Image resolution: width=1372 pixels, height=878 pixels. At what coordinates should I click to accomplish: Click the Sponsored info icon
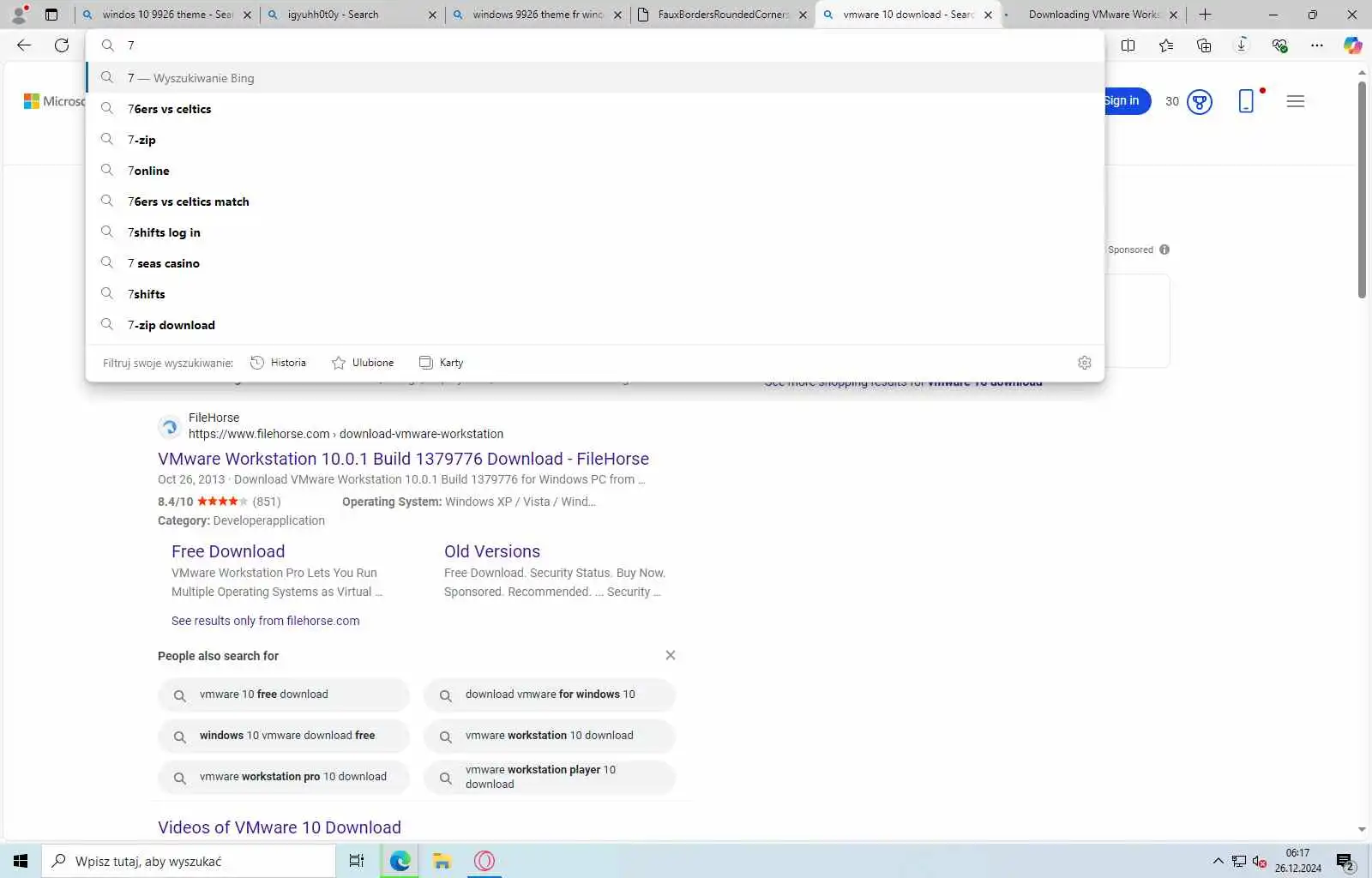[x=1164, y=250]
